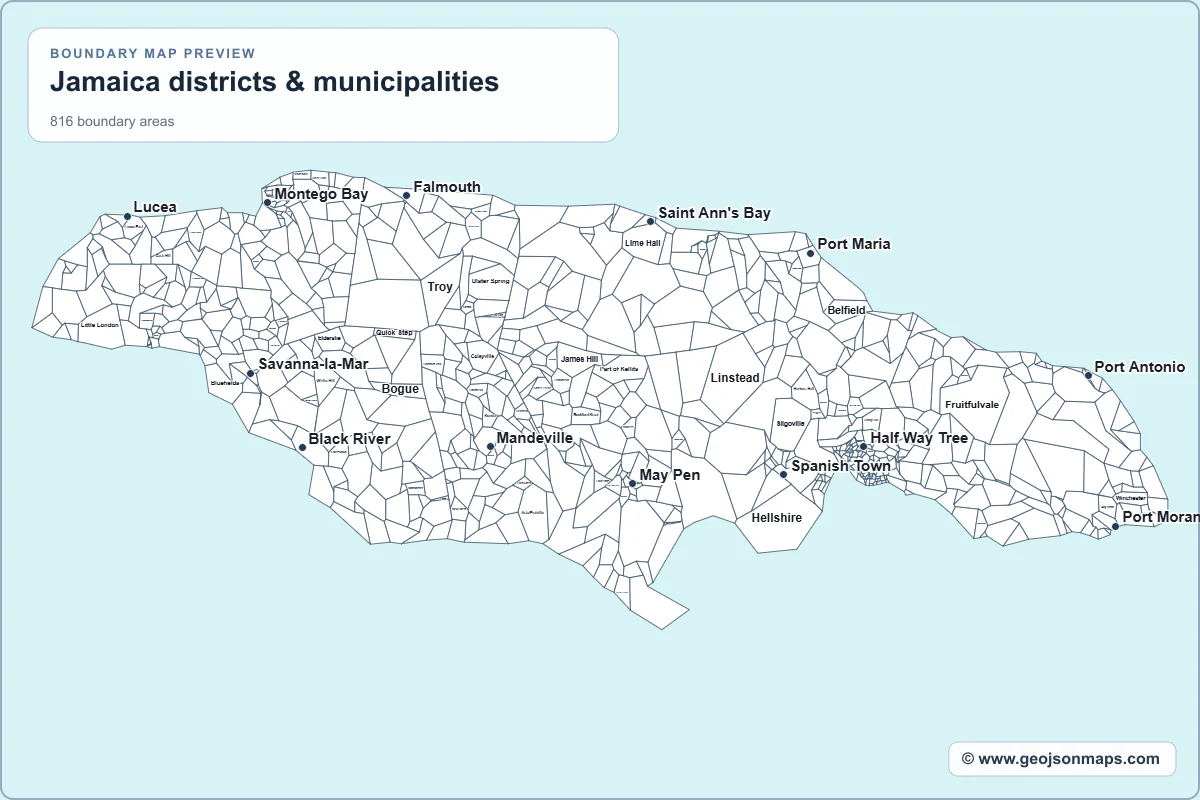
Task: Select the Elderslie district label
Action: 329,338
